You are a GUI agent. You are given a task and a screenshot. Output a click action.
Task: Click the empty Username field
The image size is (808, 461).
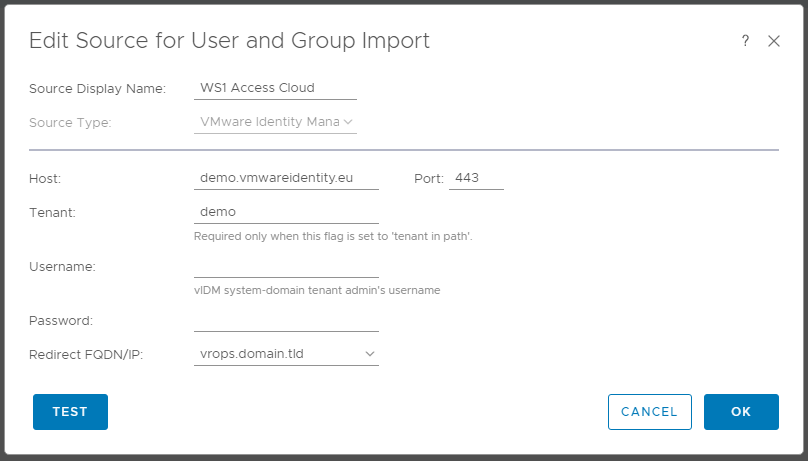[x=286, y=267]
